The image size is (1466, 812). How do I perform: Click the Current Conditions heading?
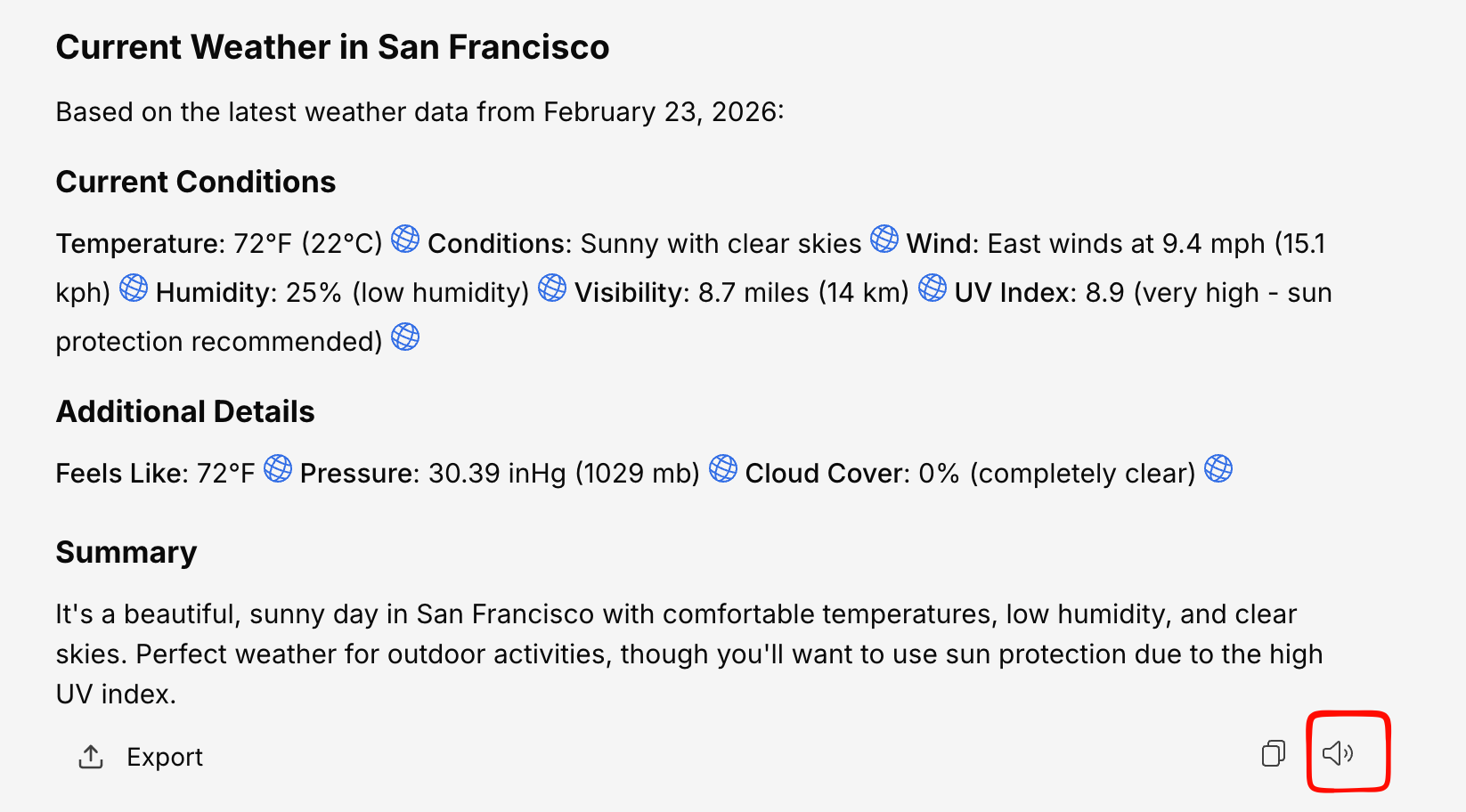tap(196, 182)
